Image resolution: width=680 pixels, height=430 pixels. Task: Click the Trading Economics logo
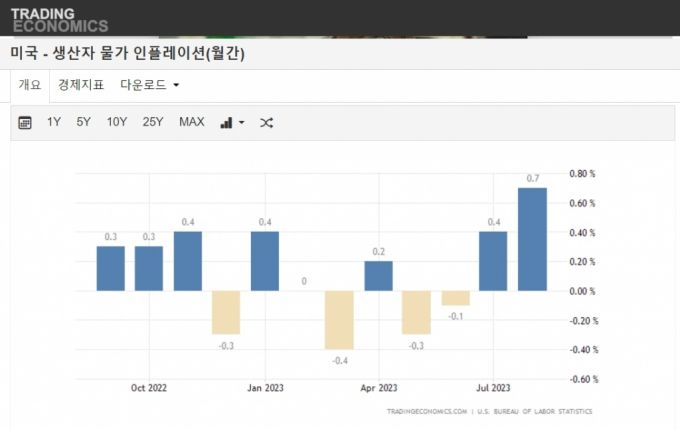[59, 19]
